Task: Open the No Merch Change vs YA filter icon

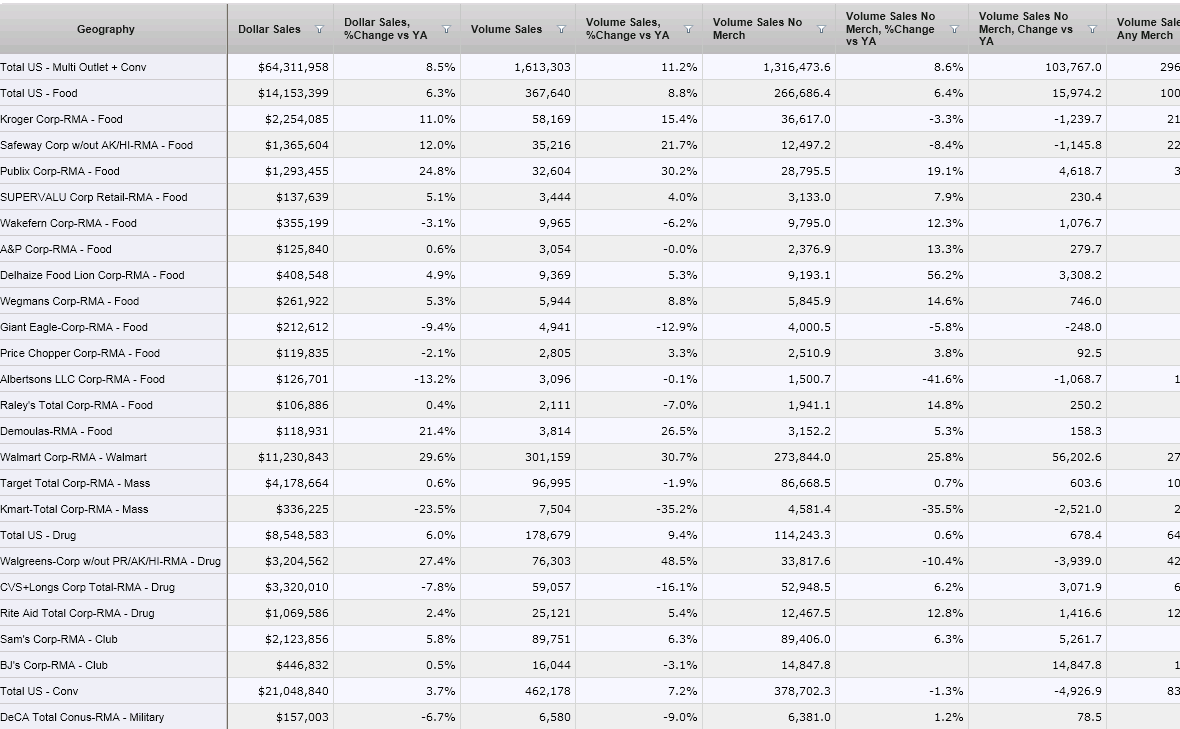Action: tap(1092, 30)
